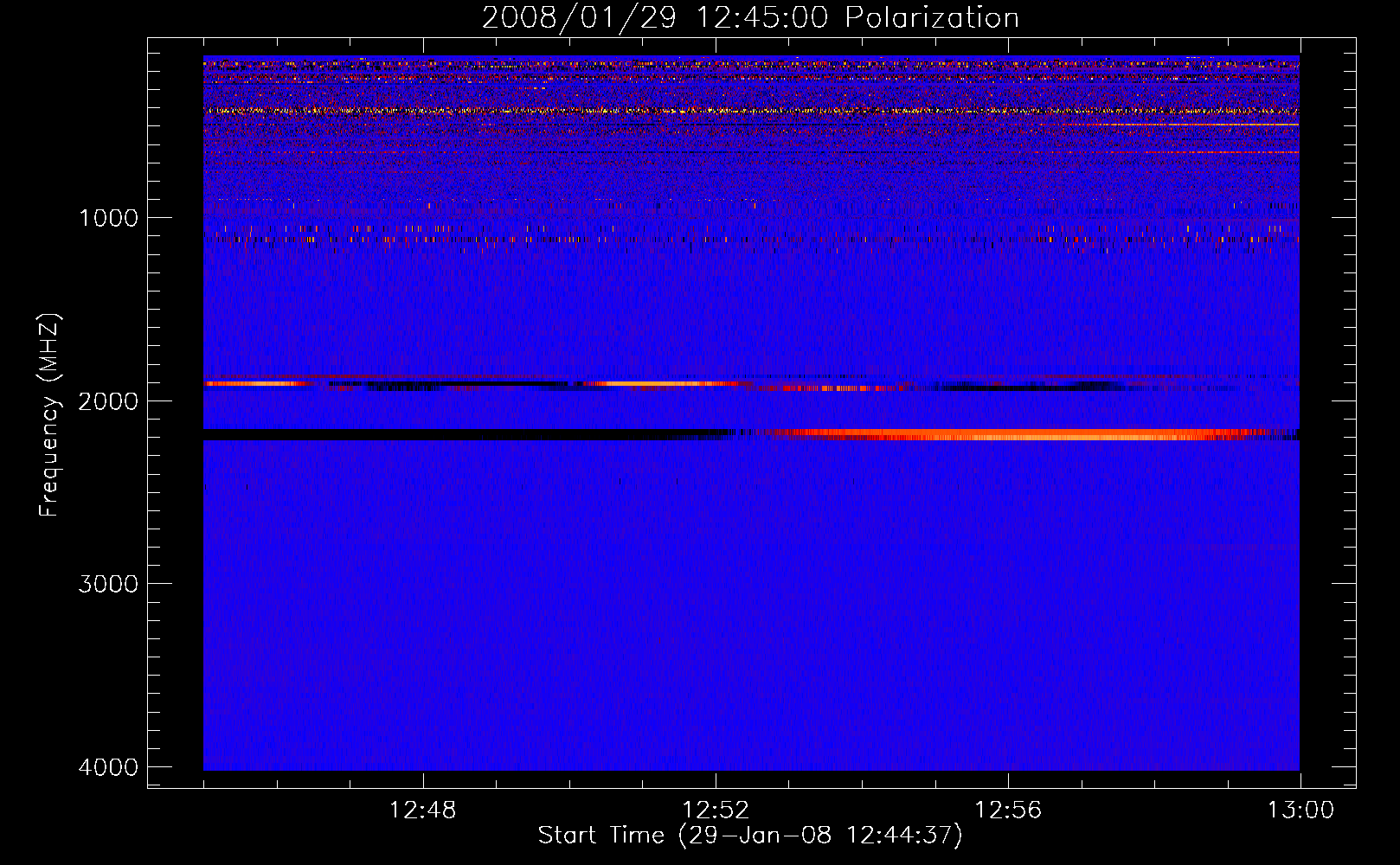
Task: Click the 3000 frequency tick label
Action: (x=108, y=584)
